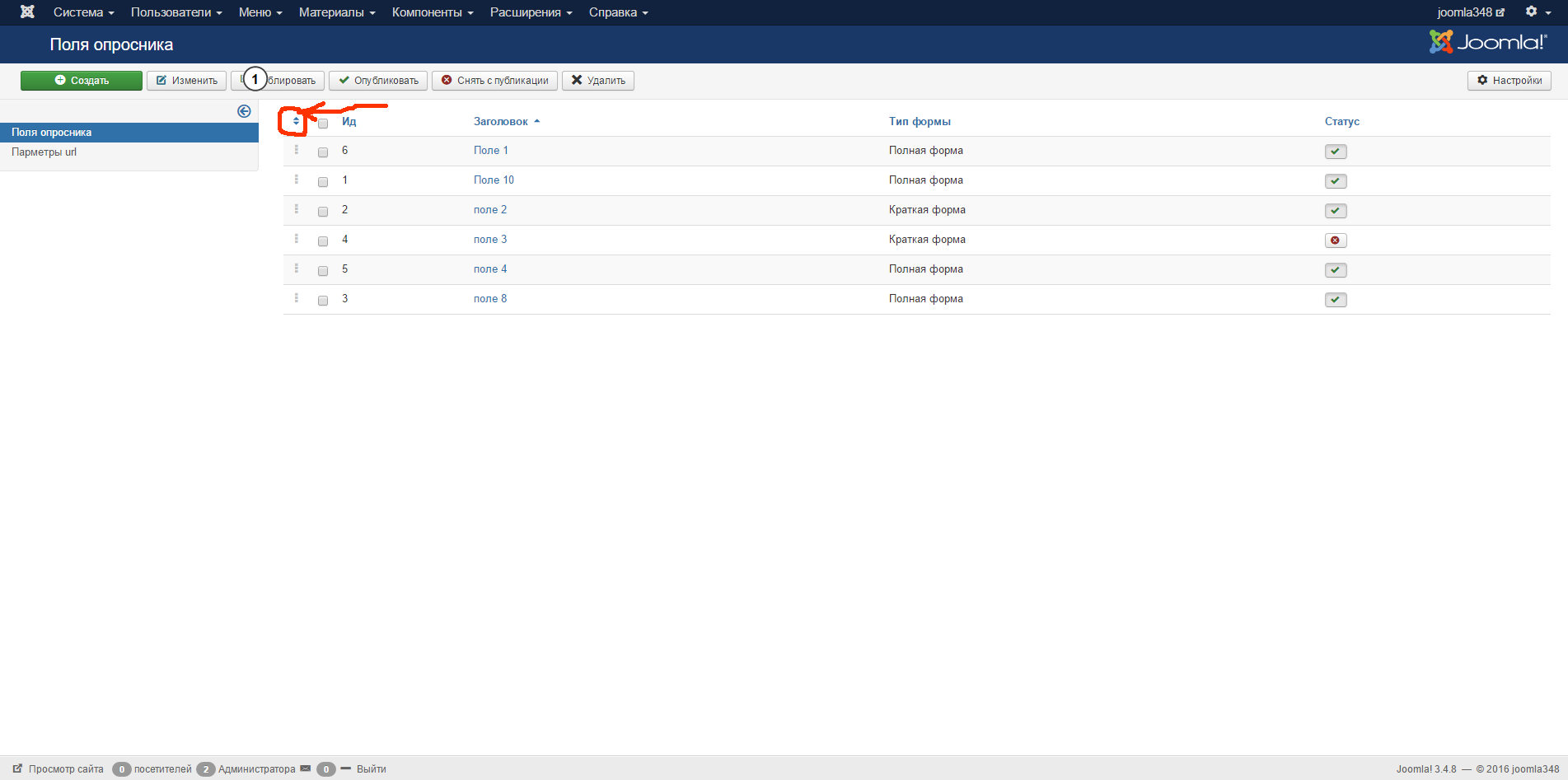Click the ordering sort arrows column icon

296,121
